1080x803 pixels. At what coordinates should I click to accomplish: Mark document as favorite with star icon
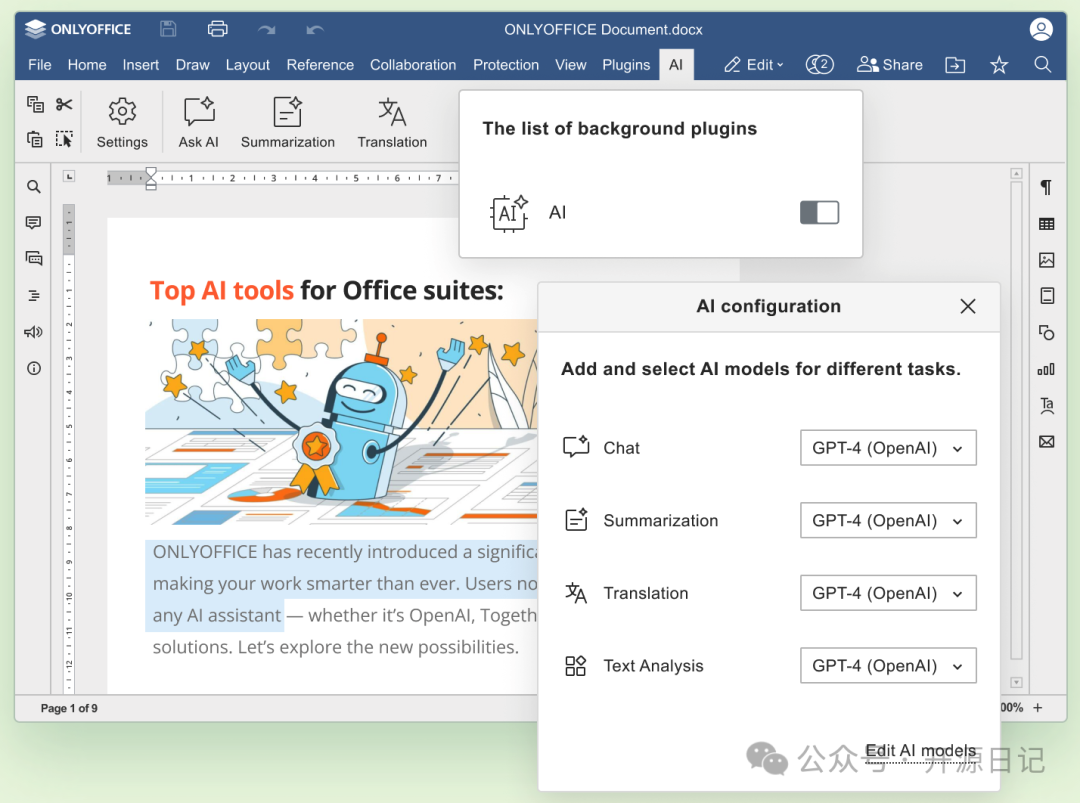(x=998, y=65)
